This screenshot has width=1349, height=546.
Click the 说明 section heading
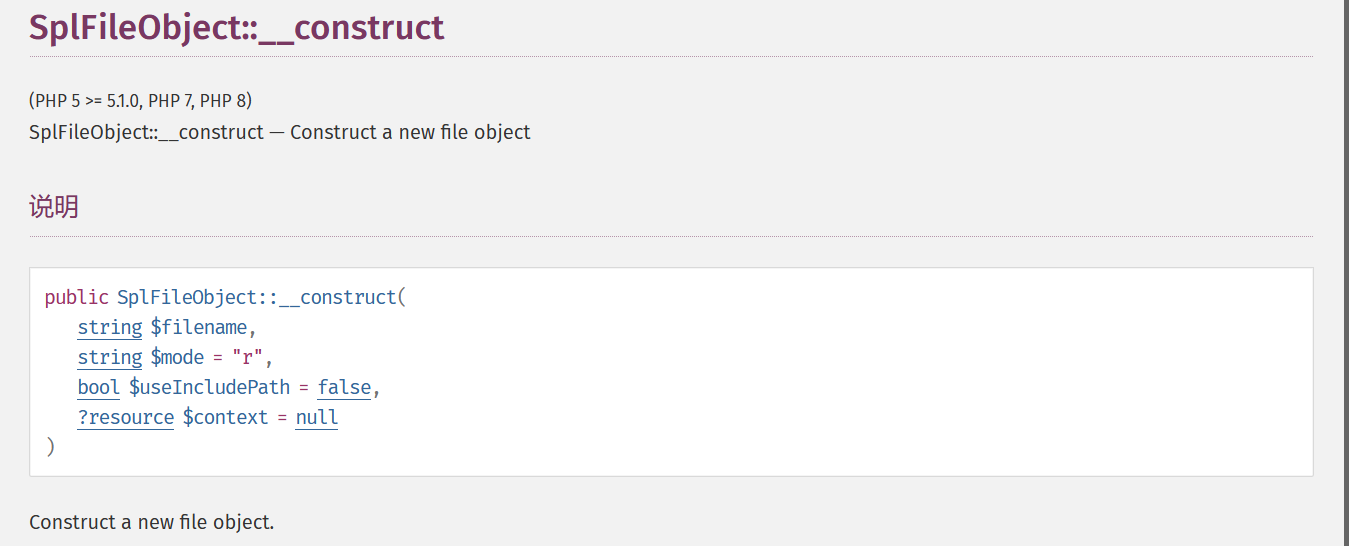point(54,207)
